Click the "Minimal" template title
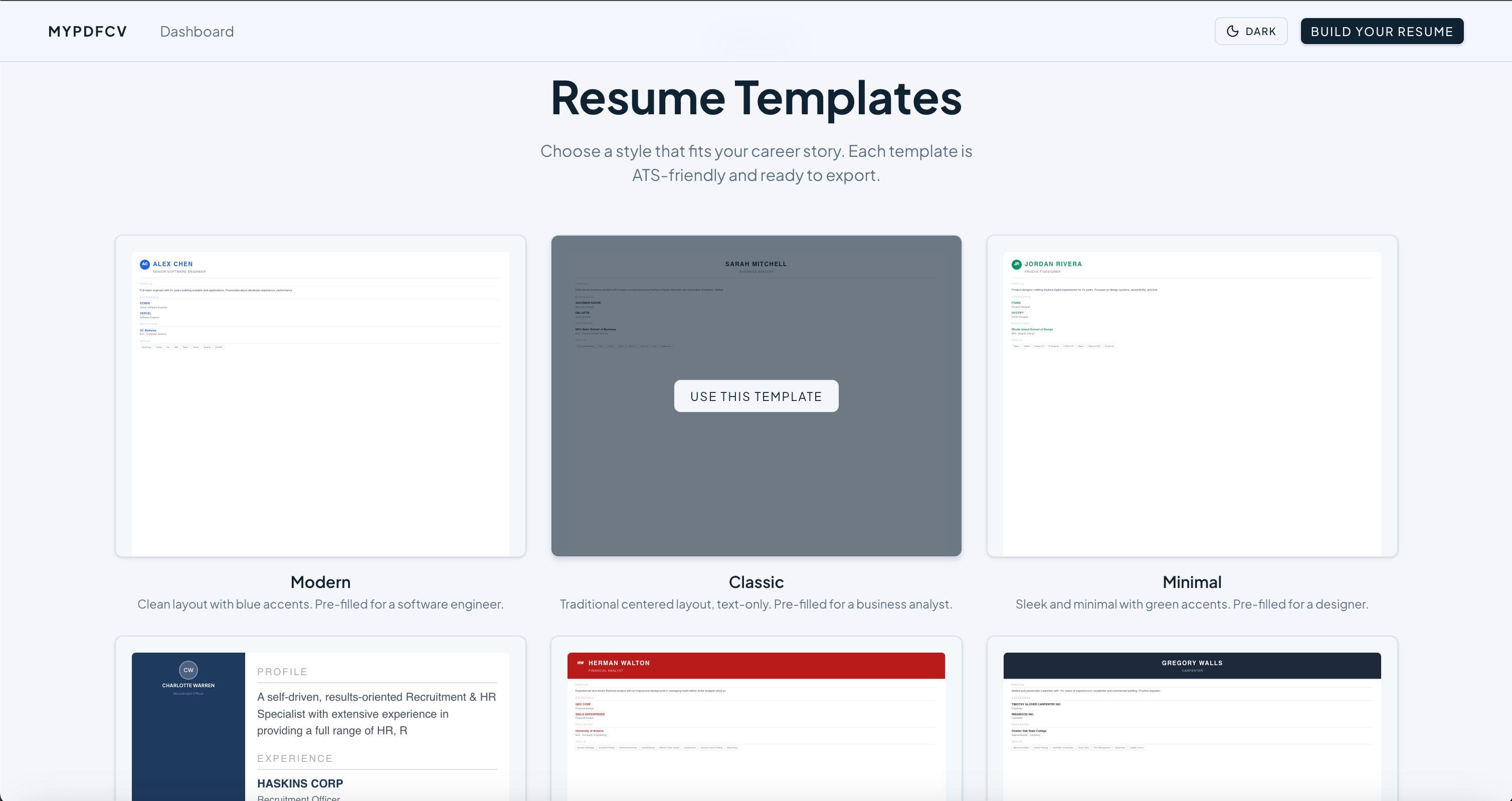The width and height of the screenshot is (1512, 801). [x=1192, y=582]
